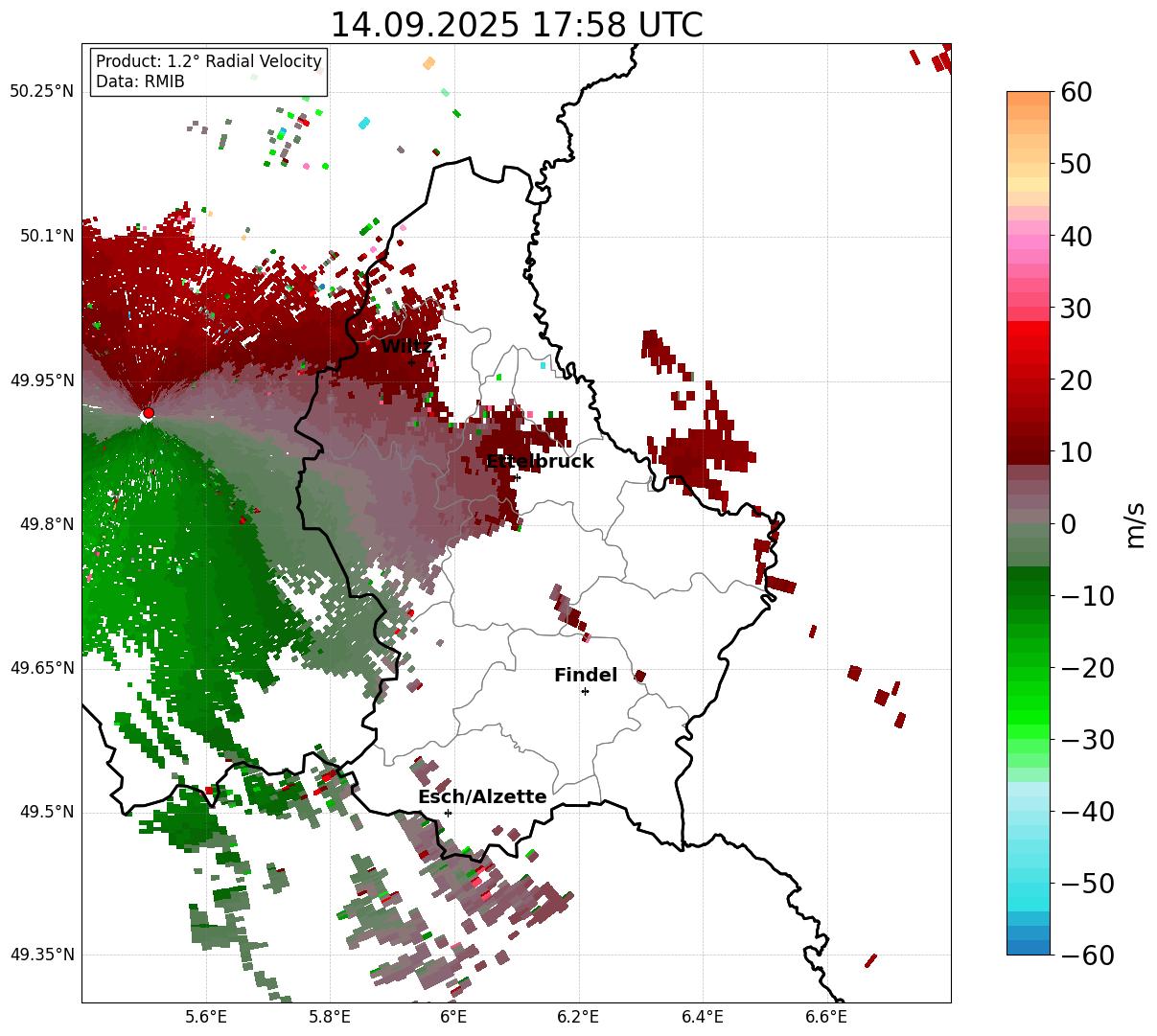Click the 49.5°N latitude label
The height and width of the screenshot is (1036, 1157).
(x=47, y=812)
